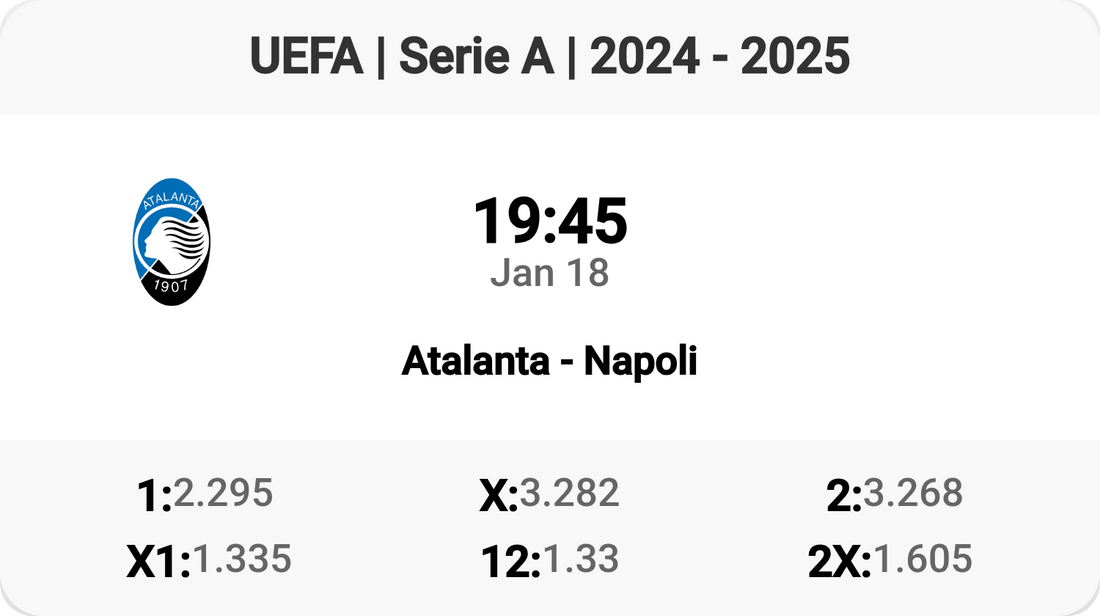Pick draw odds 3.282
This screenshot has width=1100, height=616.
569,492
